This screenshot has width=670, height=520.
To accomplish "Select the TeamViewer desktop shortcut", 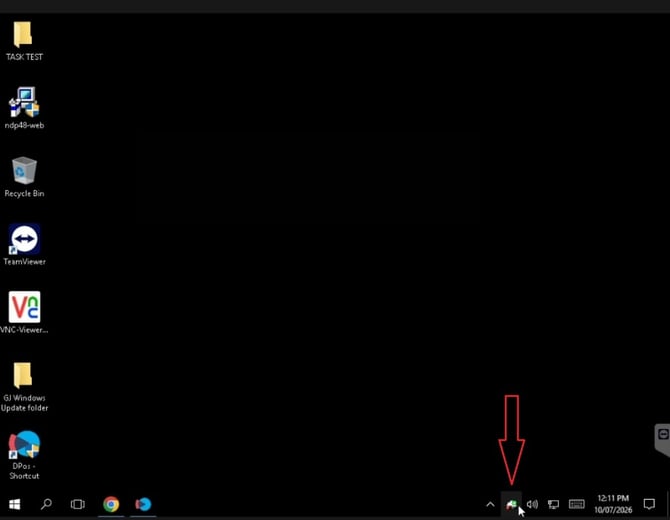I will (x=24, y=245).
